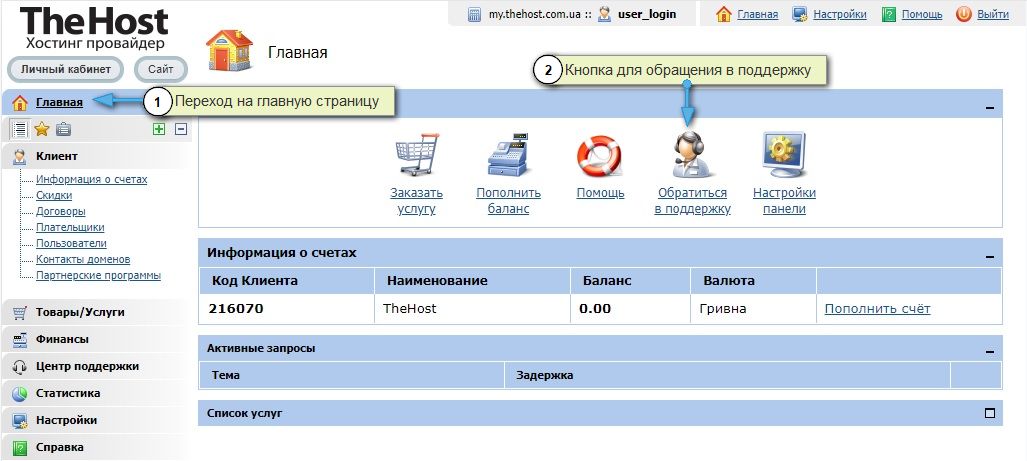This screenshot has height=461, width=1027.
Task: Click the orange power 'Выйти' icon
Action: coord(963,14)
